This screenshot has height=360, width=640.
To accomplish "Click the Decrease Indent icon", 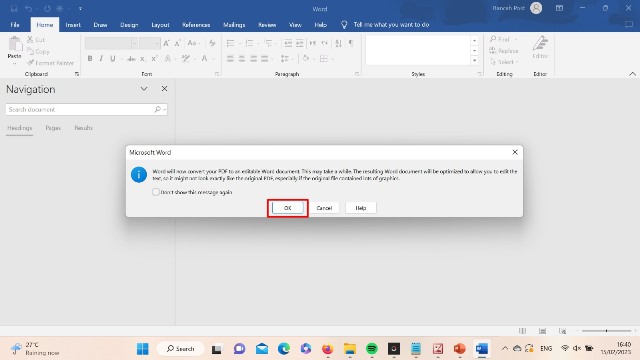I will tap(288, 43).
